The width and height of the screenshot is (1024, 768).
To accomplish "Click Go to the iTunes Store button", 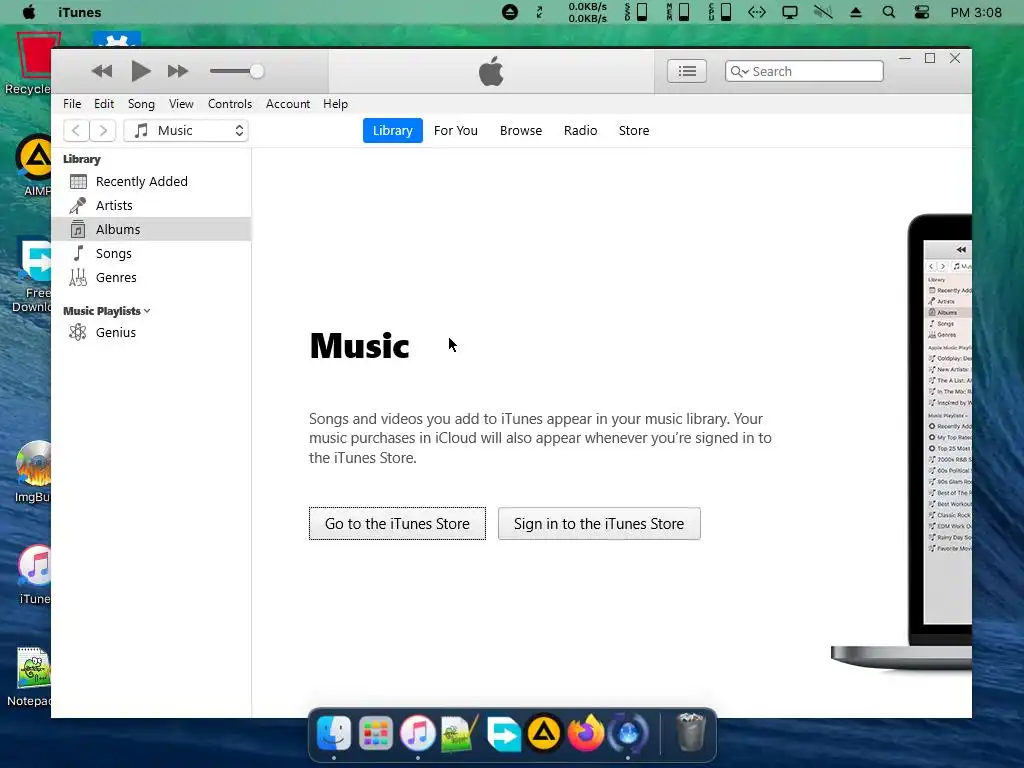I will pyautogui.click(x=397, y=524).
